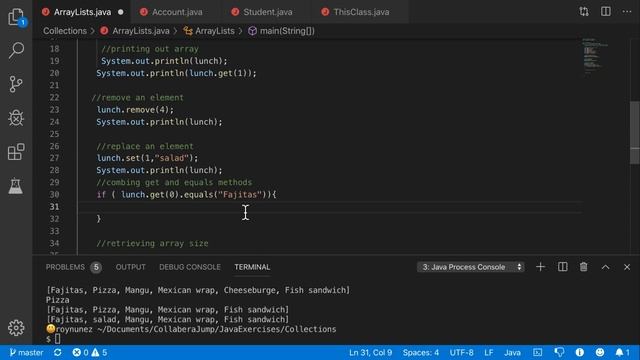Change indentation via Spaces: 4
640x360 pixels.
pyautogui.click(x=420, y=353)
